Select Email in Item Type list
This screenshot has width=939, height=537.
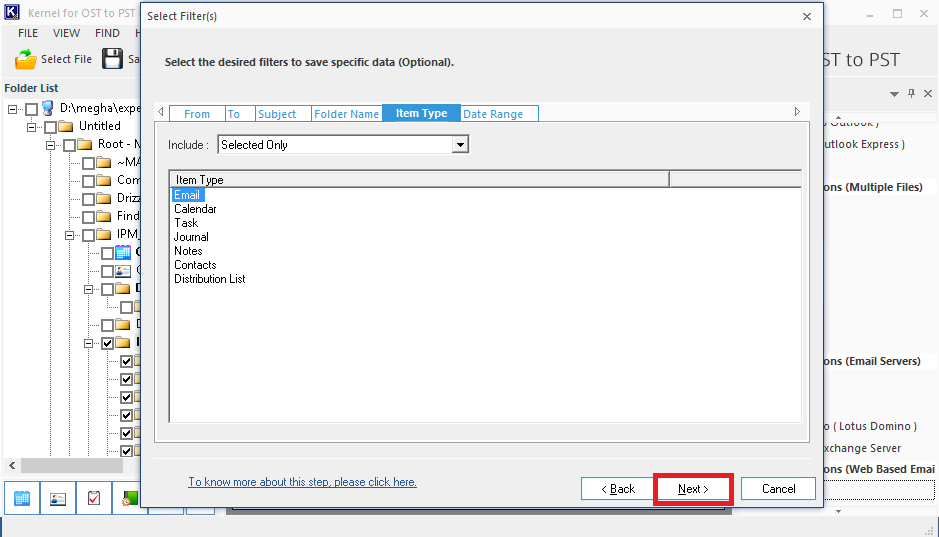pos(187,195)
